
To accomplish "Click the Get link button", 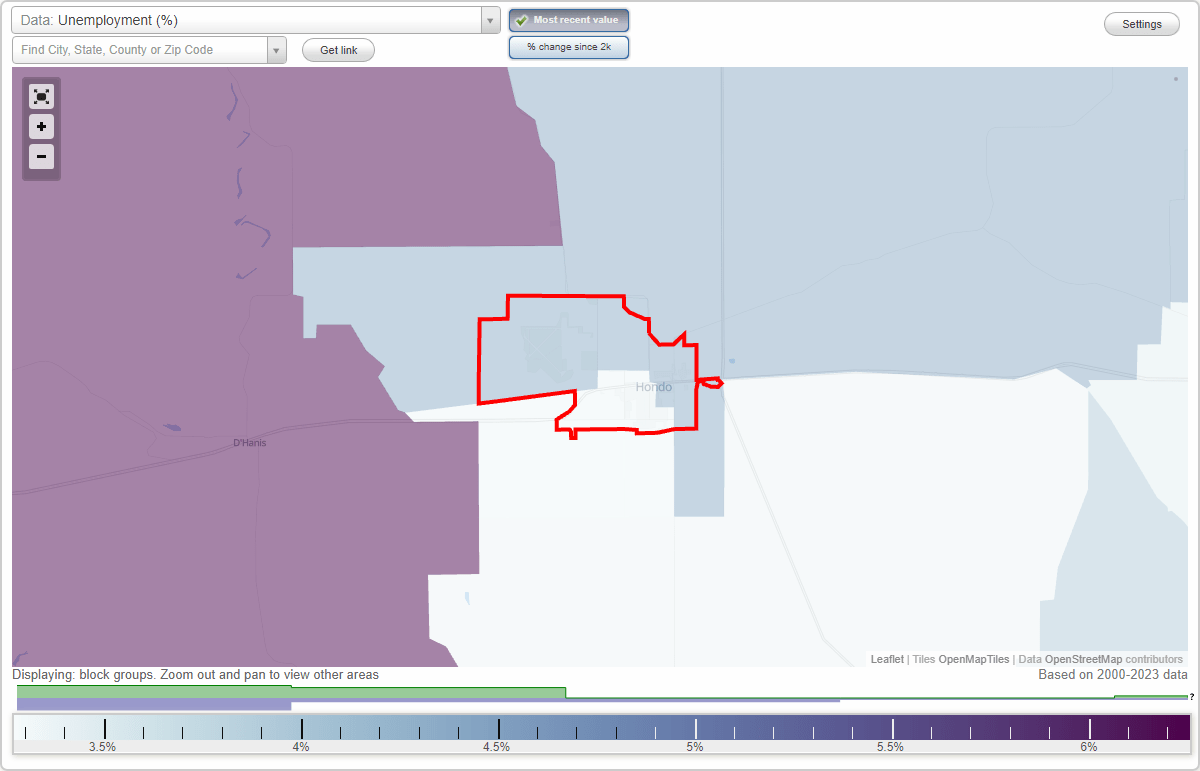I will tap(337, 49).
